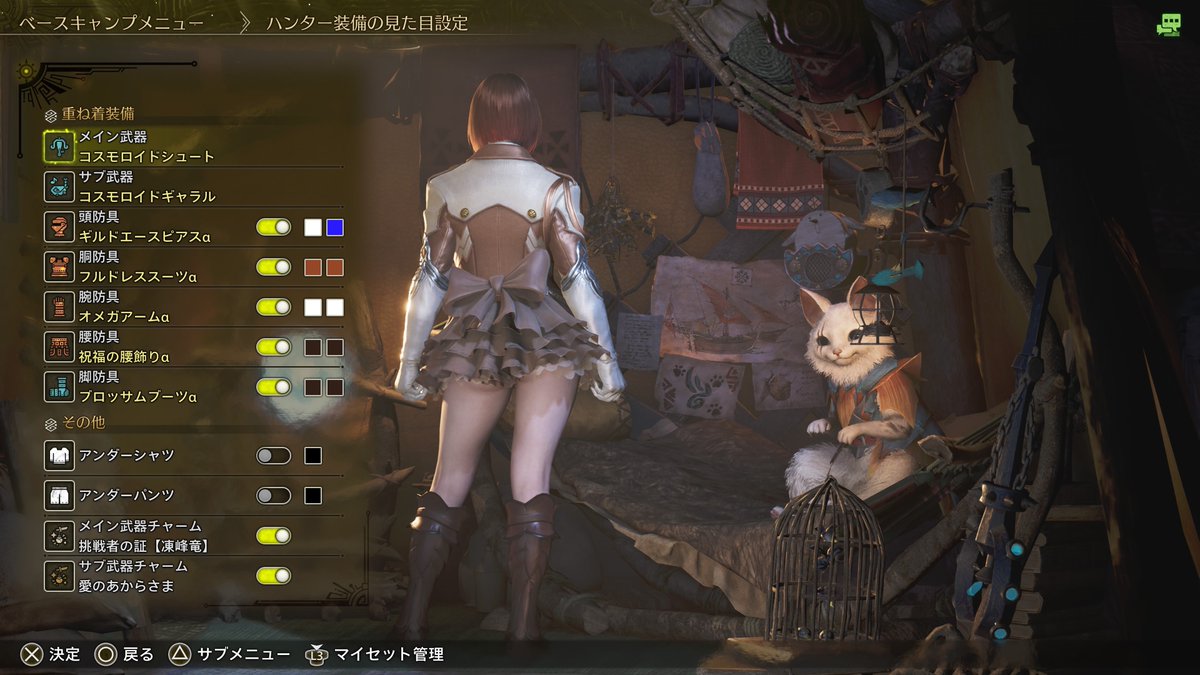Screen dimensions: 1200x675
Task: Pick the second white swatch for 腕防具
Action: (335, 307)
